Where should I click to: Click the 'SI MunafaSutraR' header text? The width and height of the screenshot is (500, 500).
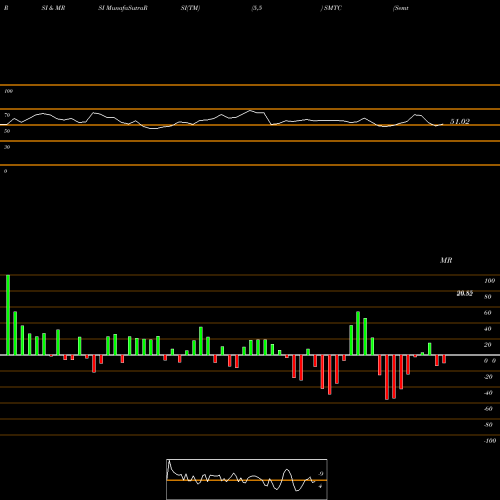(x=123, y=8)
